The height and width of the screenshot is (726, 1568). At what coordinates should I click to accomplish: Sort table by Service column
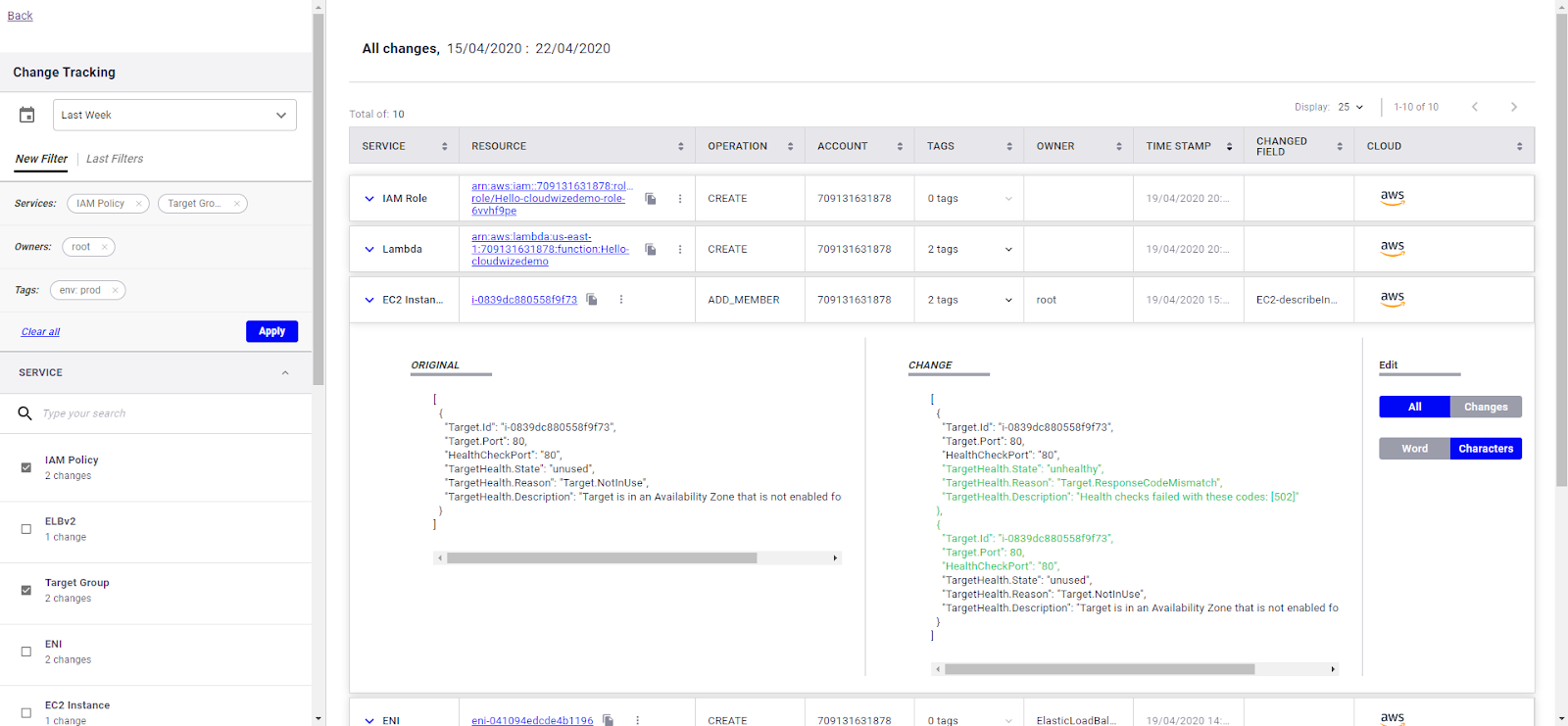tap(445, 146)
